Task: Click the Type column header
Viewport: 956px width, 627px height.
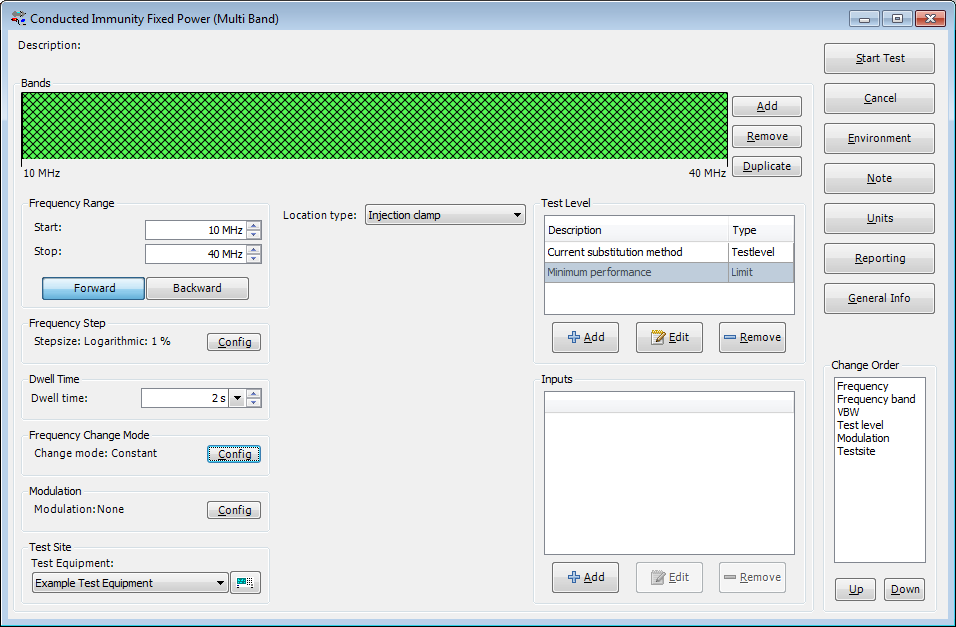Action: (x=761, y=230)
